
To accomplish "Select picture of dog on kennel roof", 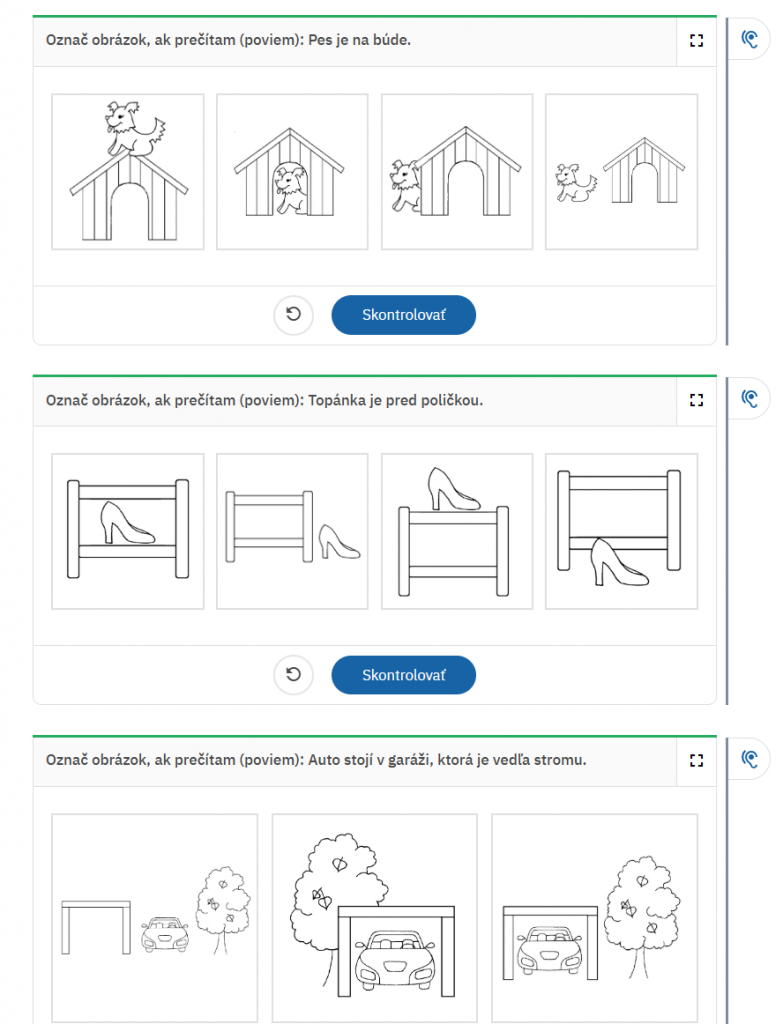I will point(128,172).
